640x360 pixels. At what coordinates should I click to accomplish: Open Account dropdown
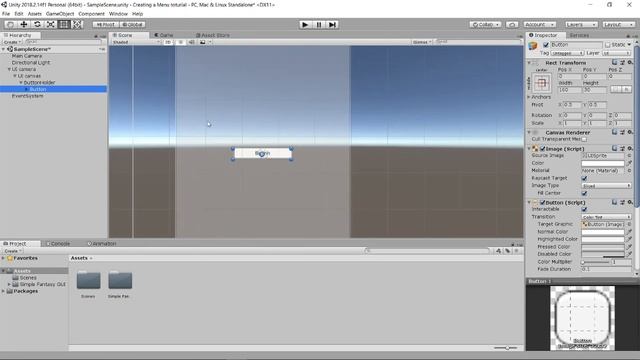(540, 24)
